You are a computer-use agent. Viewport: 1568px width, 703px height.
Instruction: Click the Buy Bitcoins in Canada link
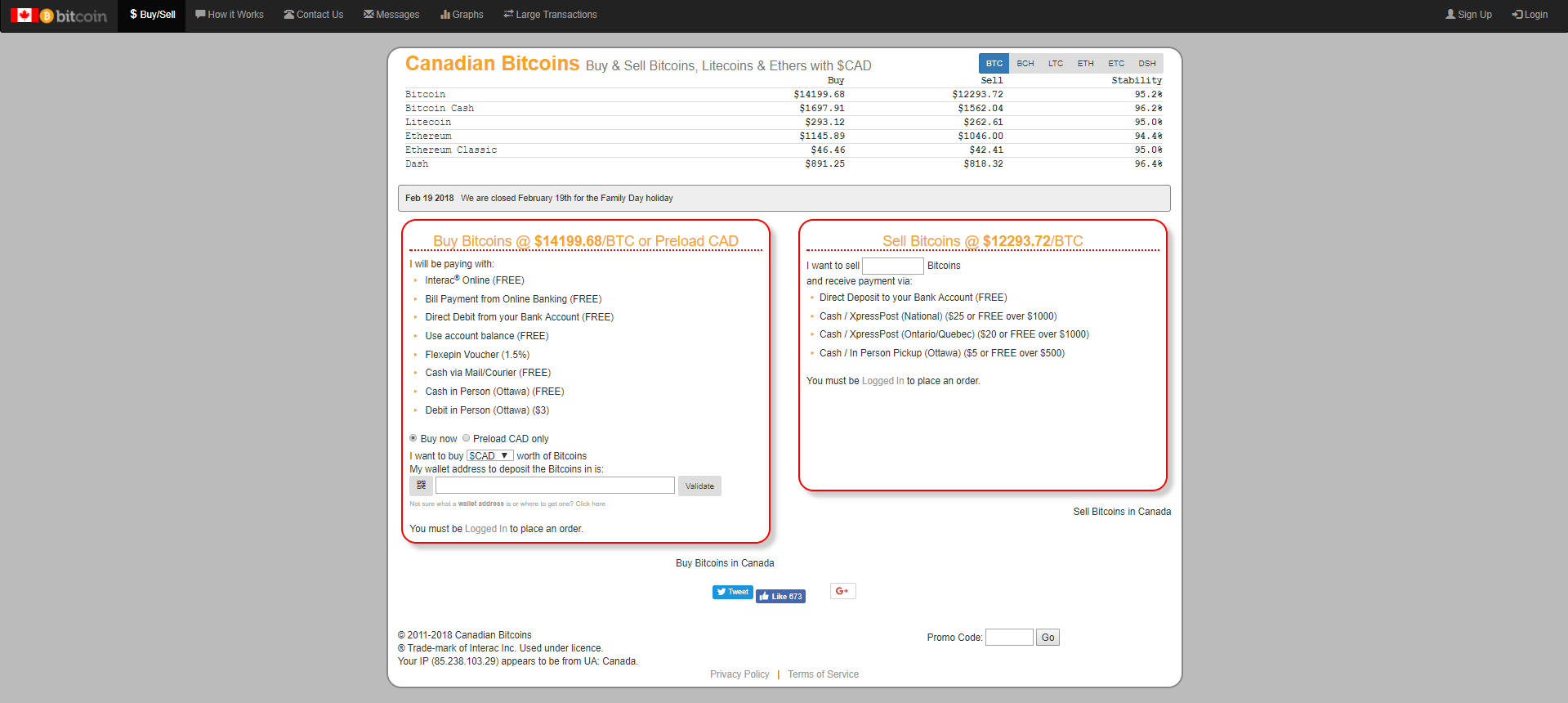[x=725, y=563]
